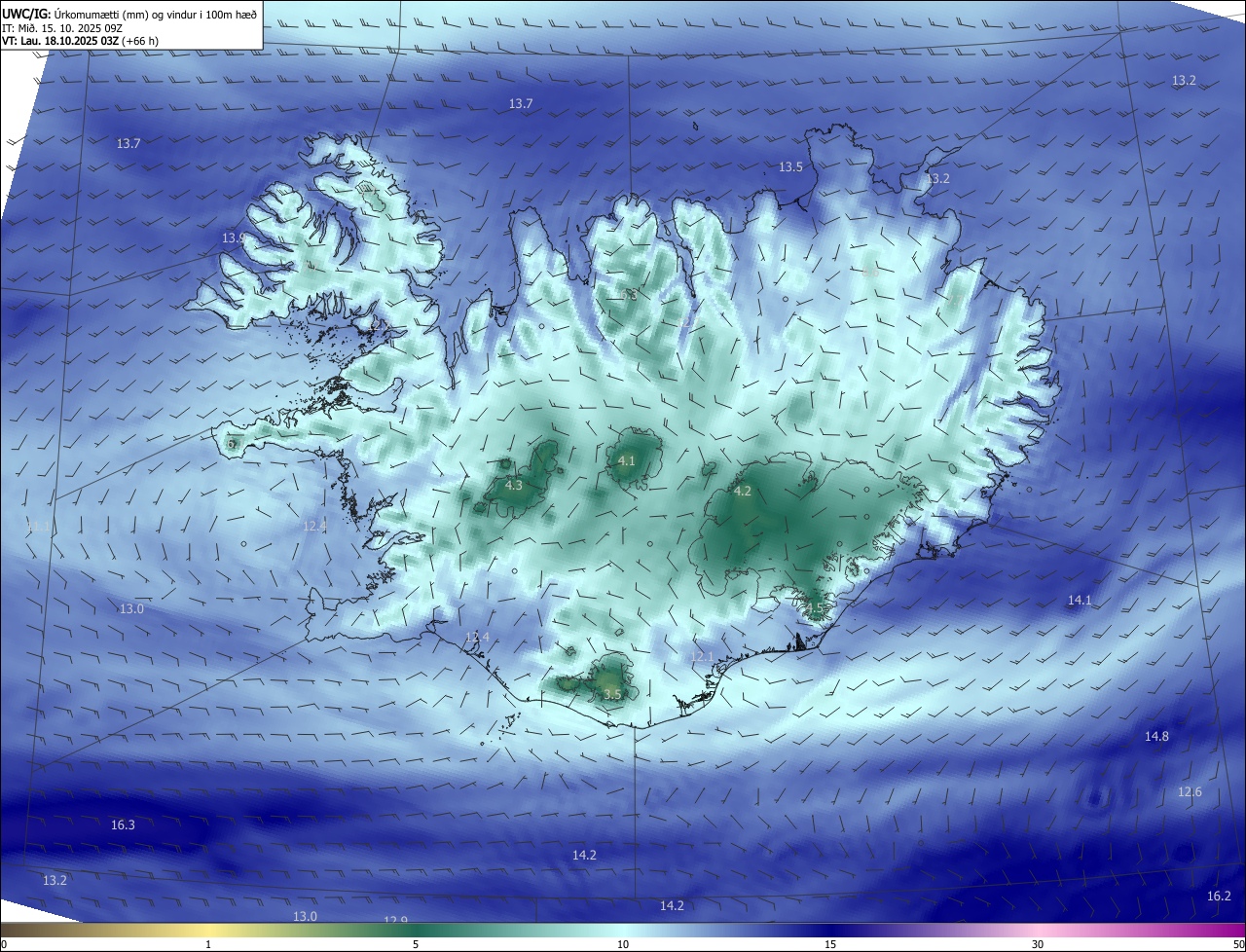The image size is (1246, 952).
Task: Click the 4.1 value on the central glacier
Action: 626,461
